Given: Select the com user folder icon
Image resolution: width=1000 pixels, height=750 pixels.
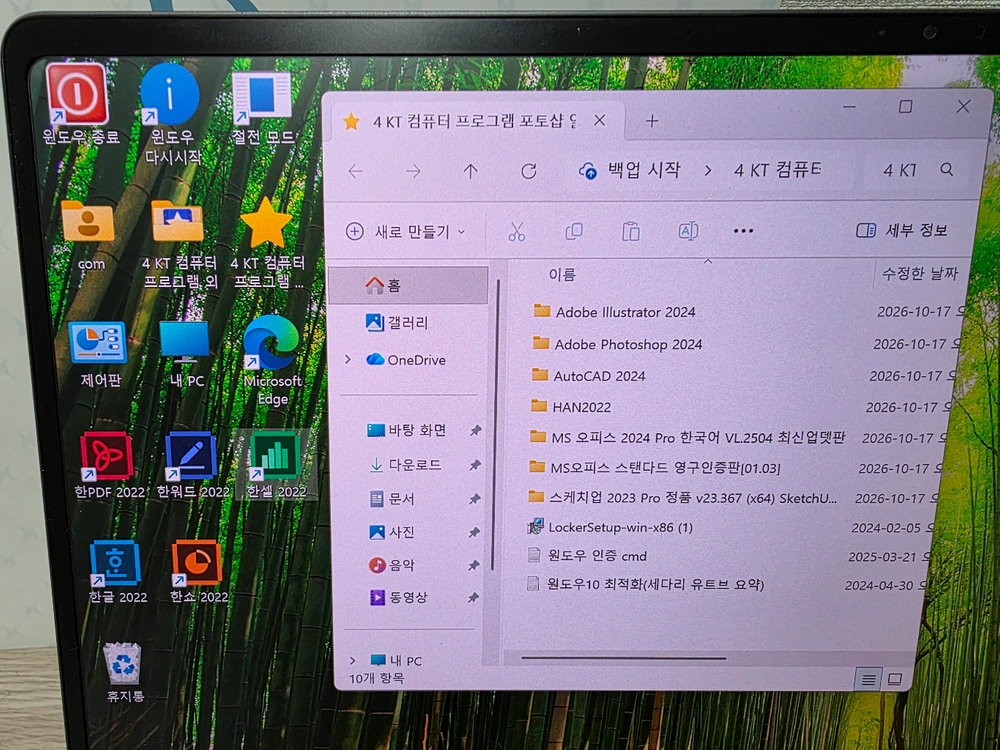Looking at the screenshot, I should (88, 221).
